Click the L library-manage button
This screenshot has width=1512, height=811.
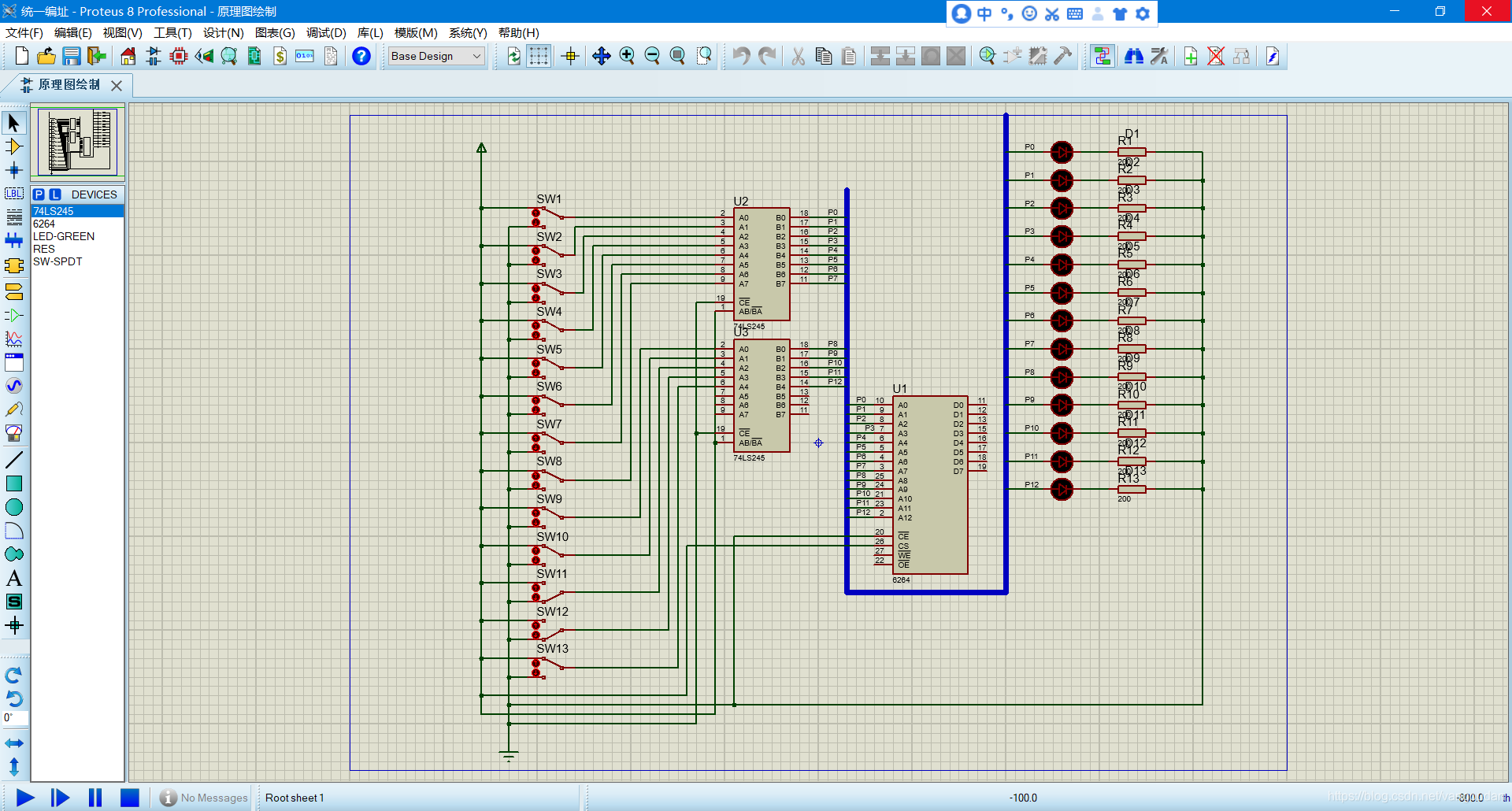click(55, 194)
